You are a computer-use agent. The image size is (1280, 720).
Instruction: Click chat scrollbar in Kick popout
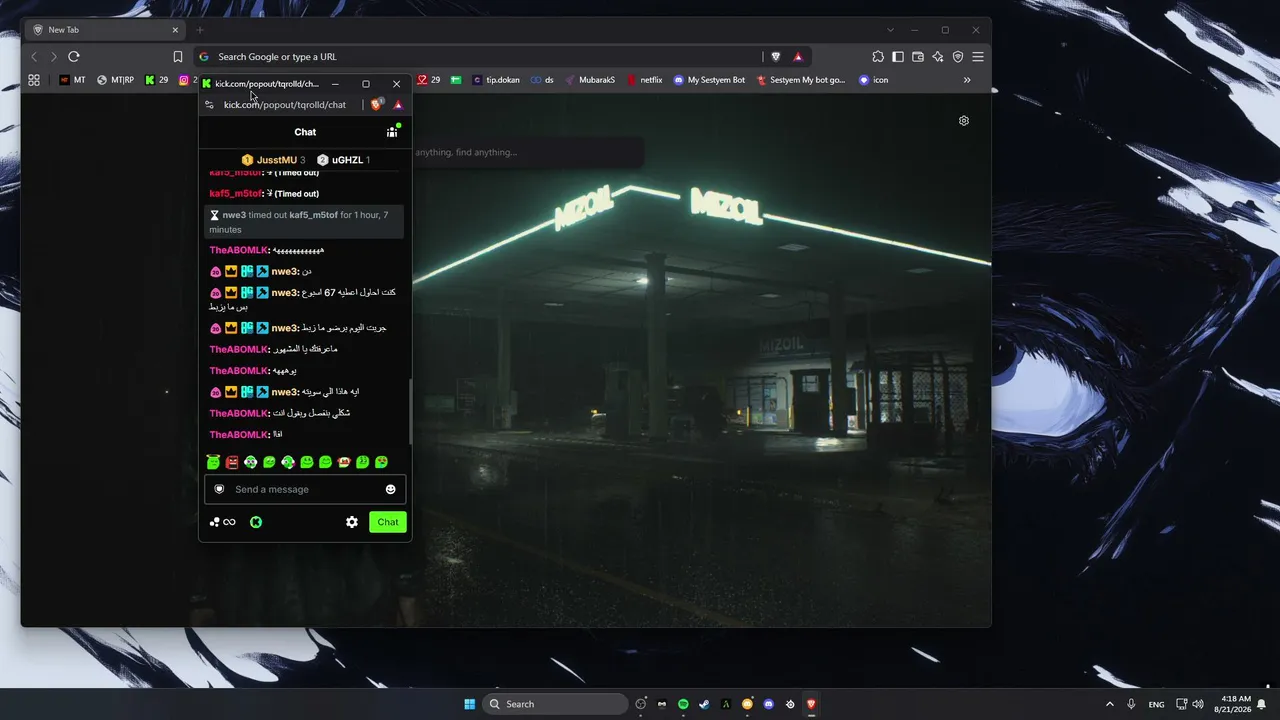tap(410, 410)
